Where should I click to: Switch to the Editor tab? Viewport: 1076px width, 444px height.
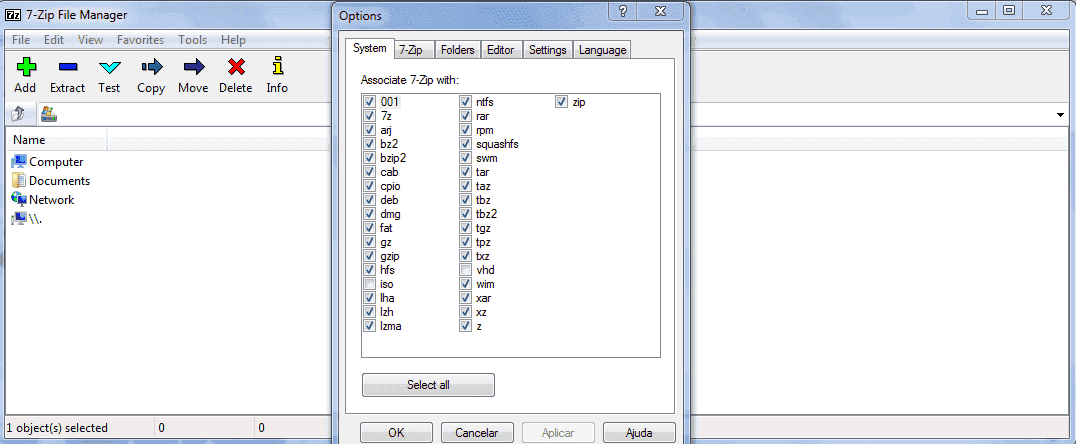point(501,49)
